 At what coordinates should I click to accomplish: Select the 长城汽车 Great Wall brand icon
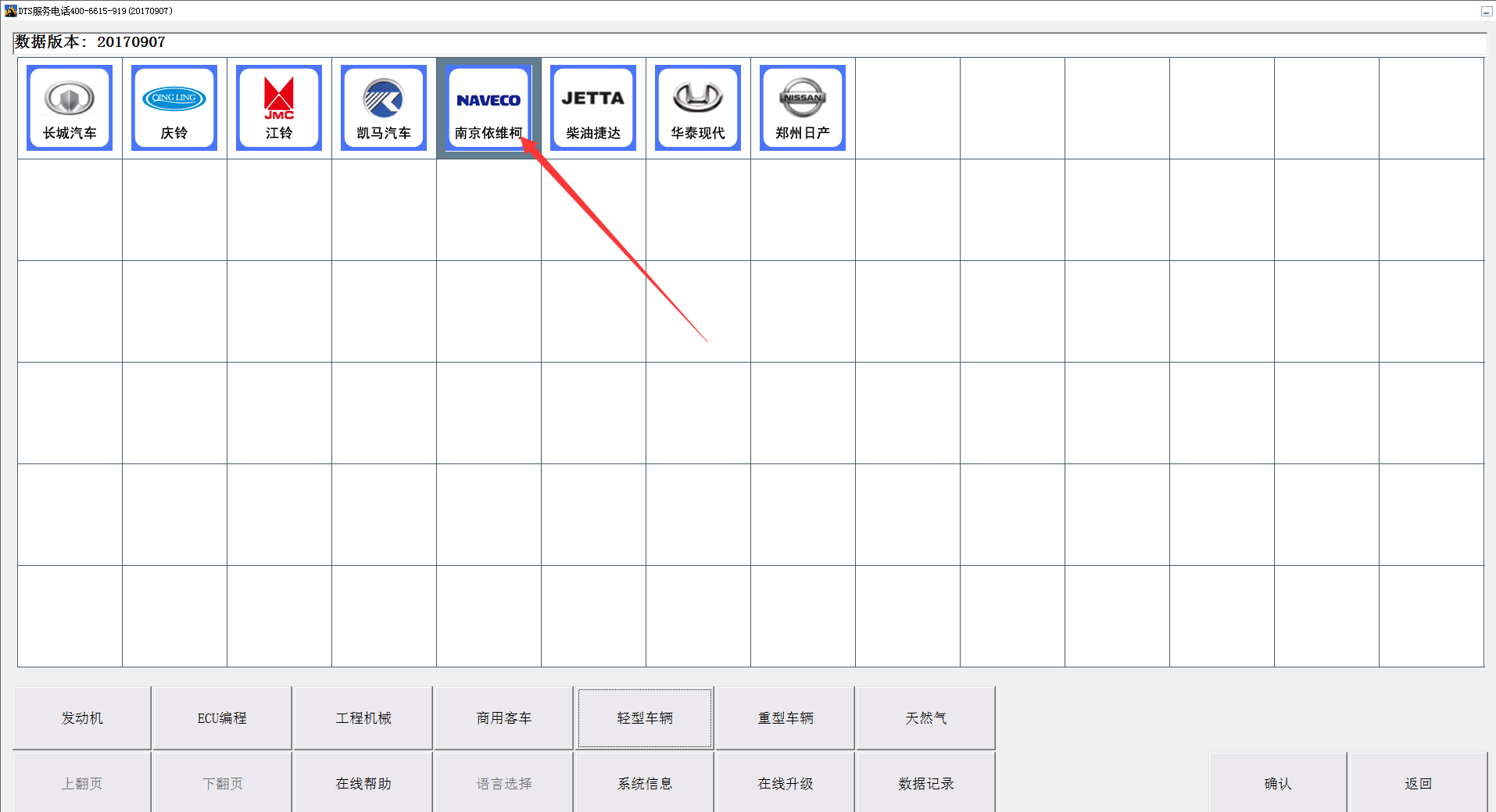(70, 108)
